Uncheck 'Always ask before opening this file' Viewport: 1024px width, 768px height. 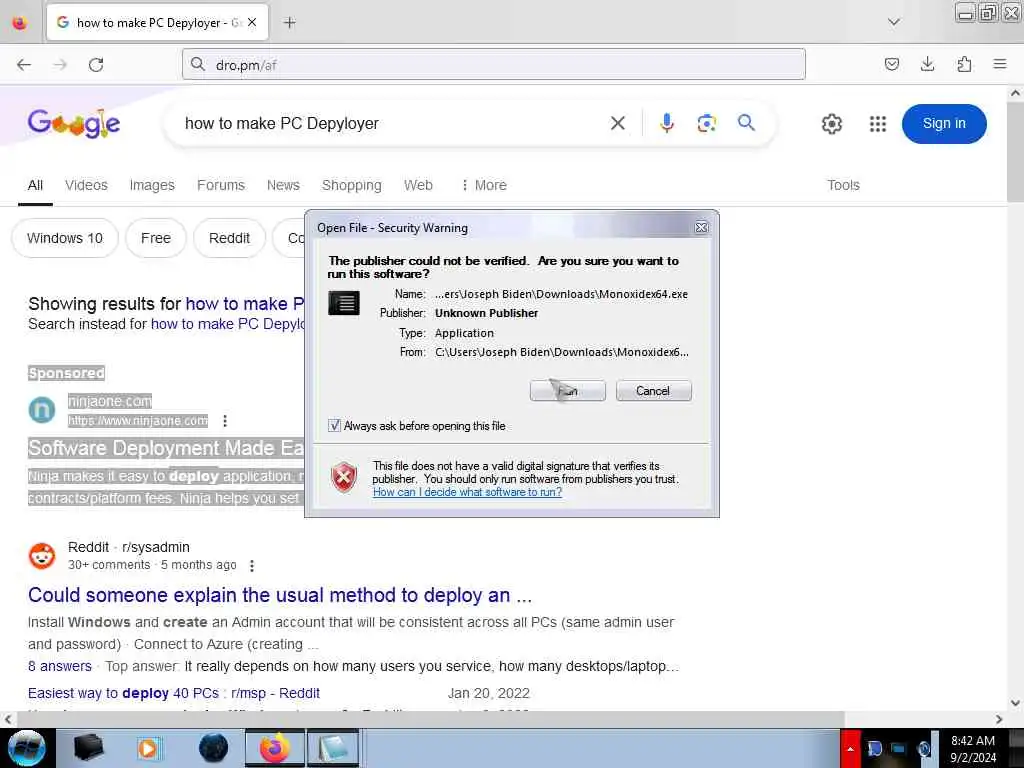tap(334, 426)
